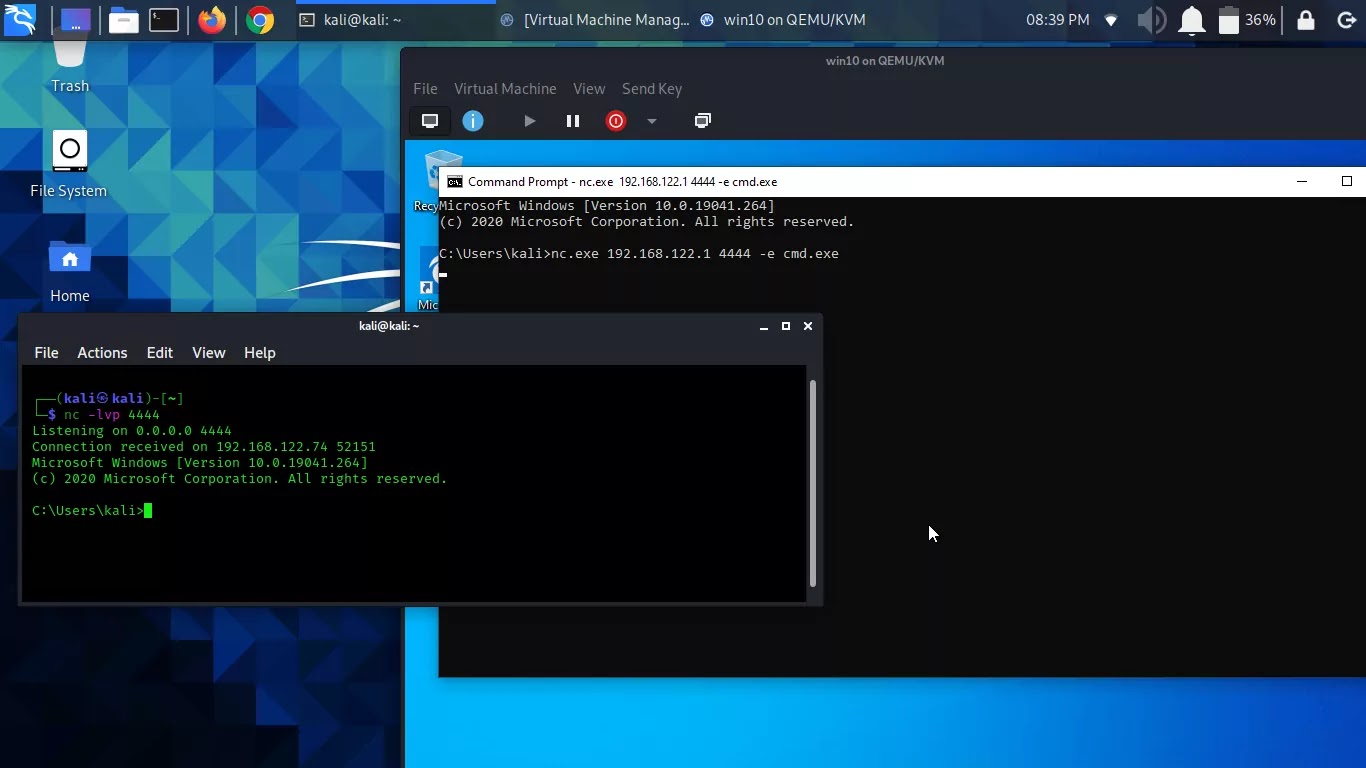1366x768 pixels.
Task: Click the lock screen icon
Action: (x=1306, y=20)
